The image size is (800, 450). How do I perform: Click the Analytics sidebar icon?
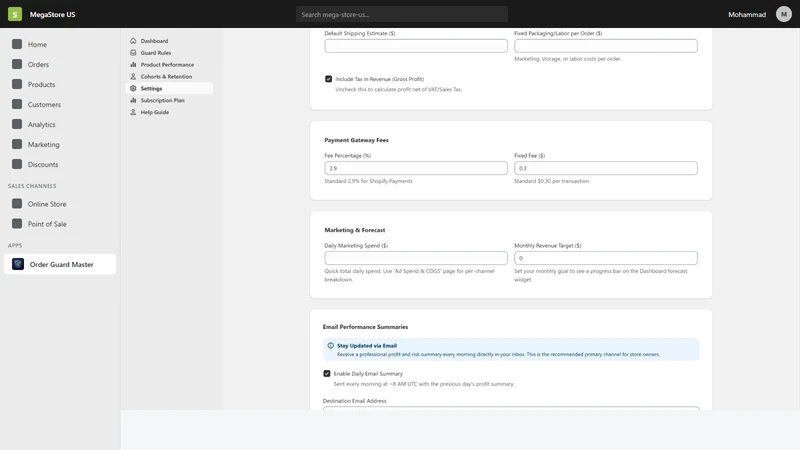click(x=17, y=124)
